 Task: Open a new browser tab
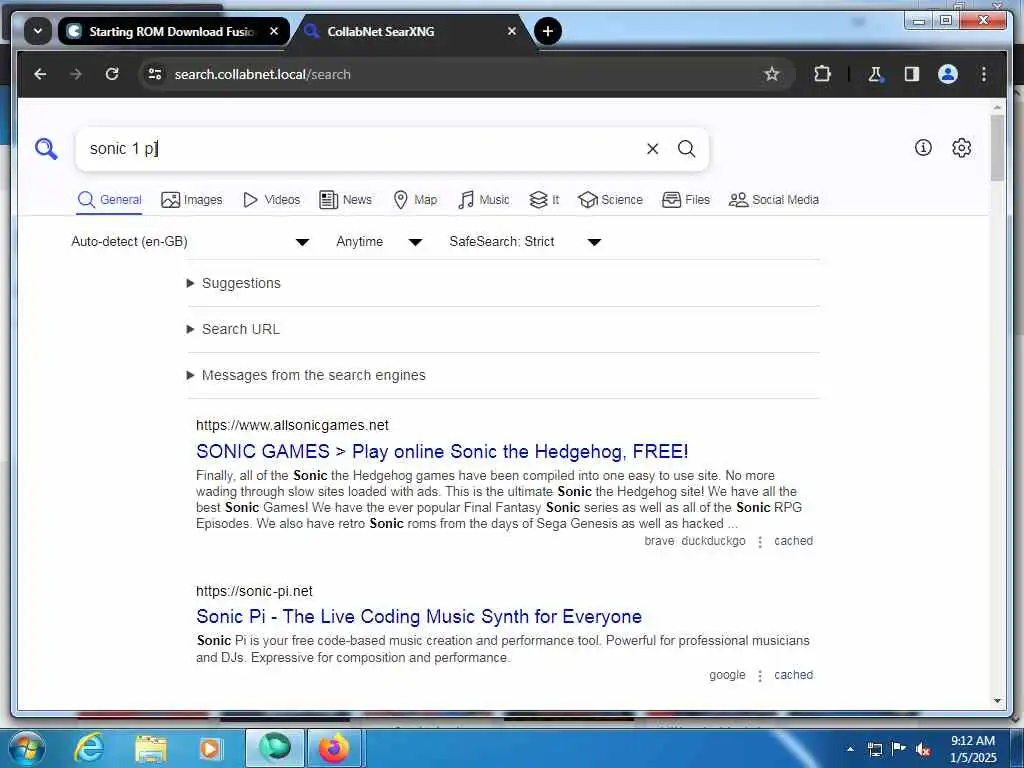coord(548,31)
